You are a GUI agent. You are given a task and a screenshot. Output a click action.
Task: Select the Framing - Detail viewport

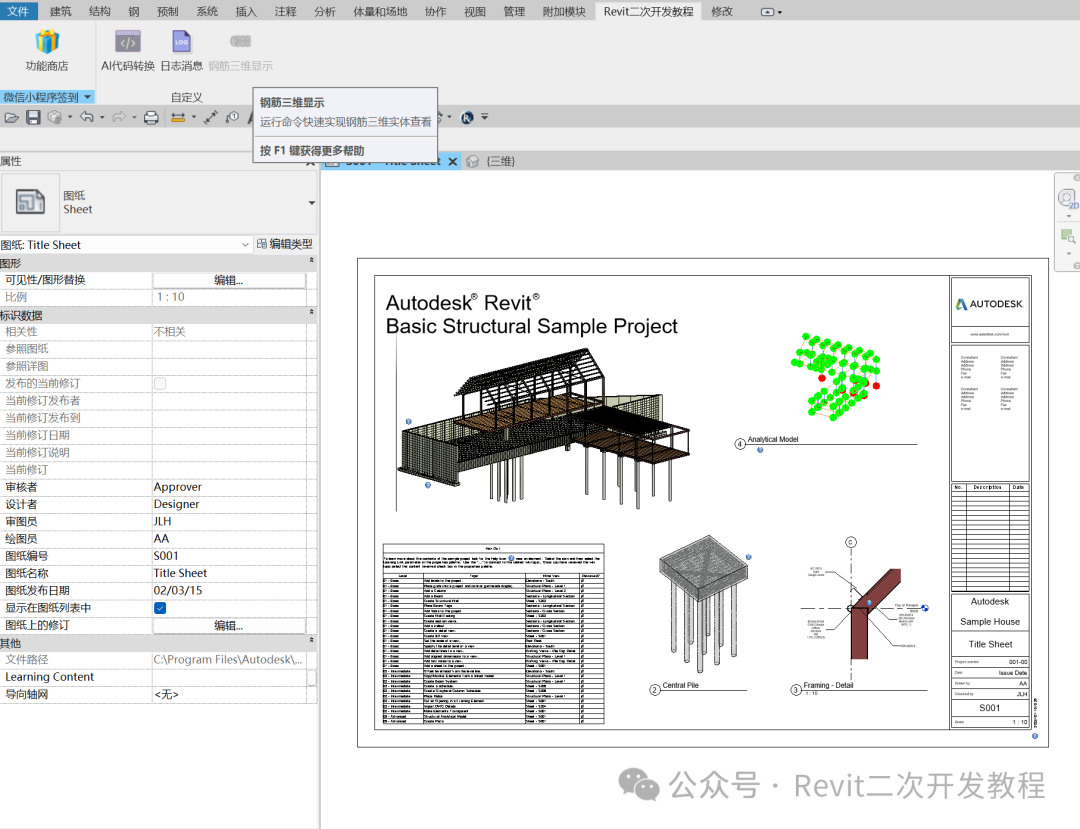864,607
